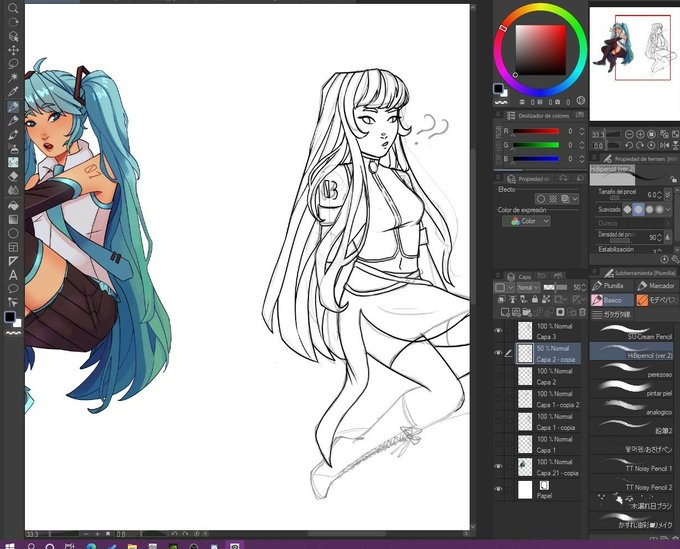
Task: Hide layer Capa 3
Action: [x=498, y=331]
